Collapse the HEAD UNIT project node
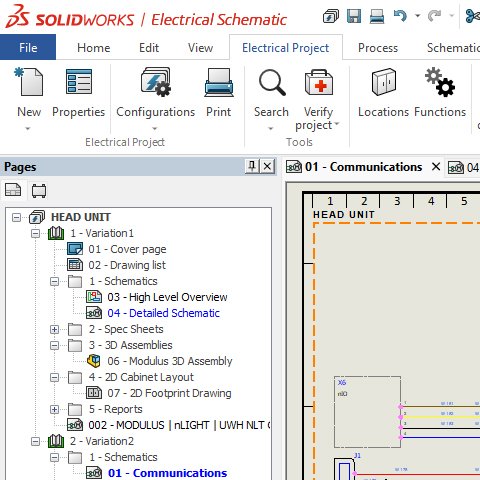This screenshot has width=480, height=480. pos(16,218)
